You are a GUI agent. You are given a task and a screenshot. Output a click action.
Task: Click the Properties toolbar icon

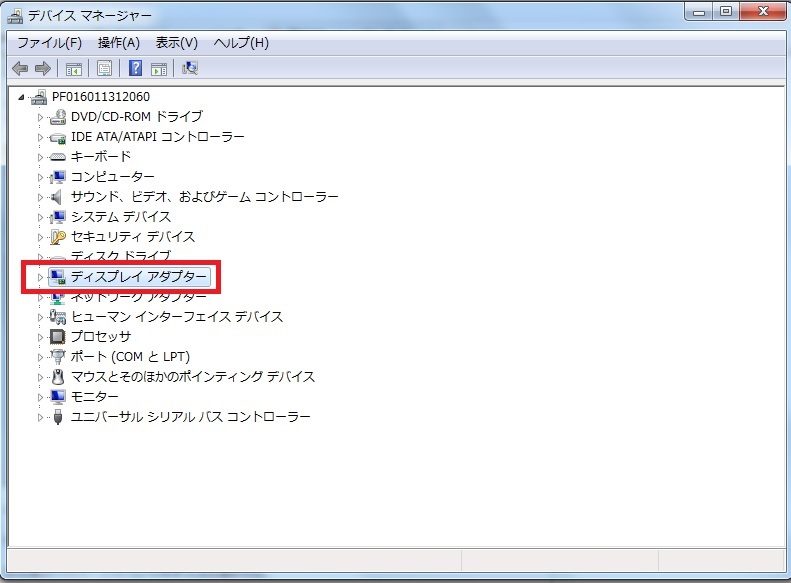click(104, 68)
